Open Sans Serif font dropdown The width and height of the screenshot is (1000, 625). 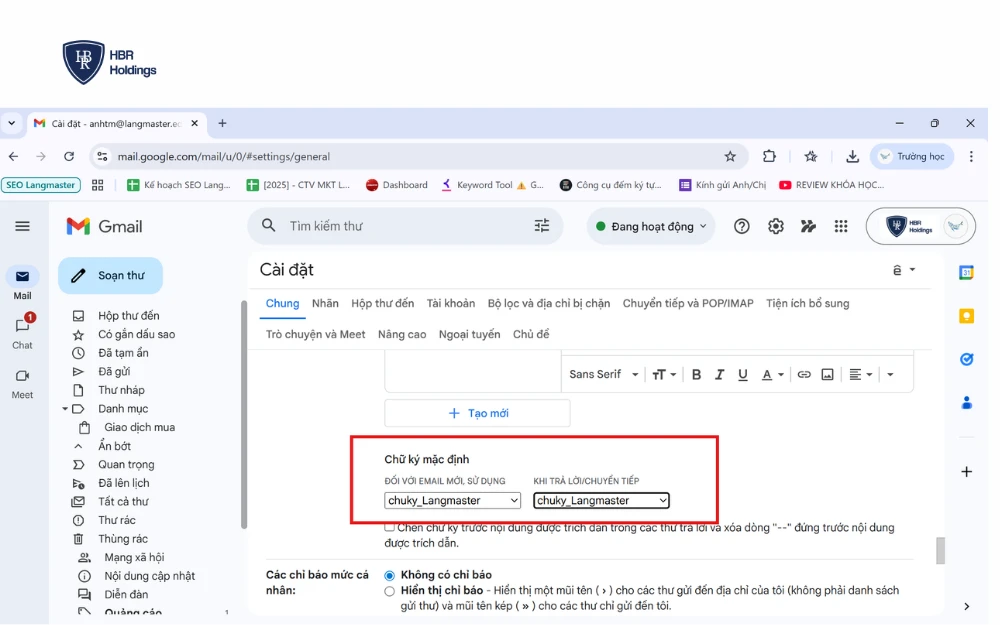point(603,374)
